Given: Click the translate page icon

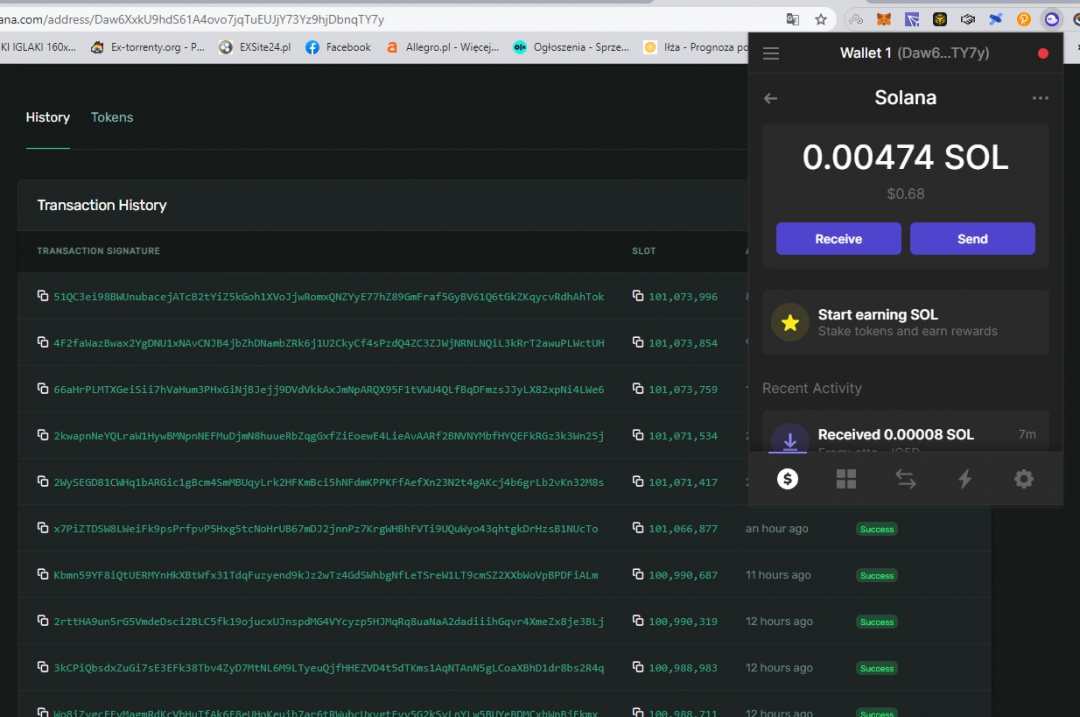Looking at the screenshot, I should (x=792, y=19).
